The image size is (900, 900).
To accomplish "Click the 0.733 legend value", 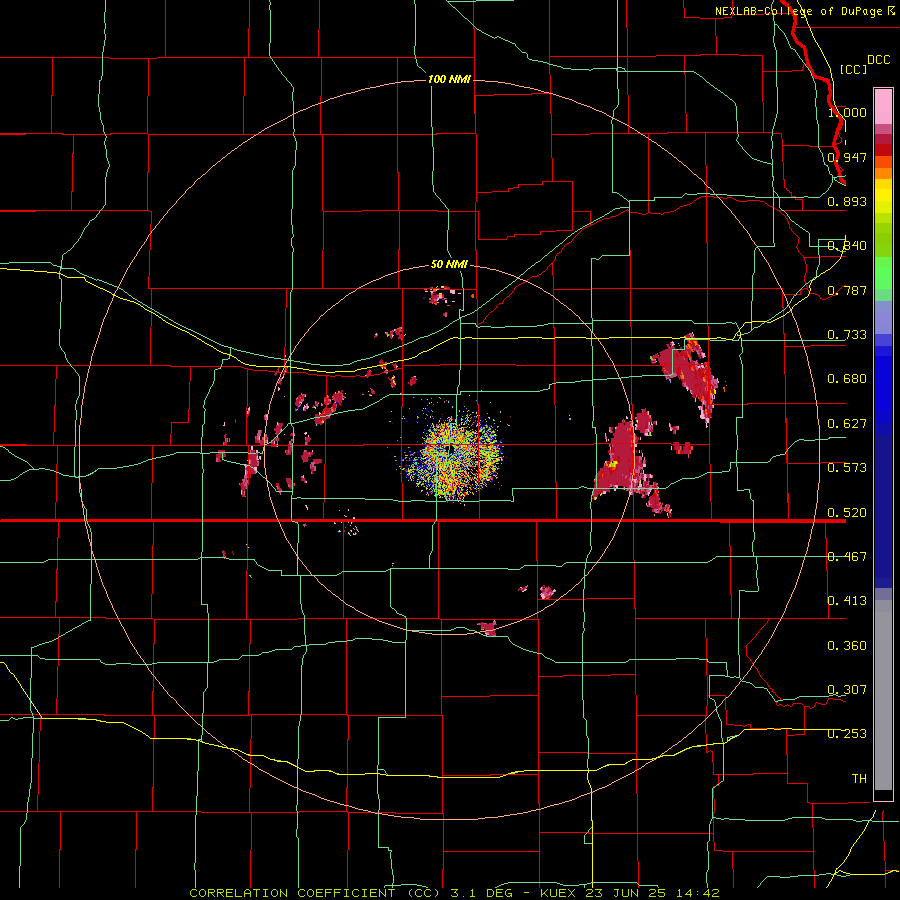I will click(x=847, y=335).
